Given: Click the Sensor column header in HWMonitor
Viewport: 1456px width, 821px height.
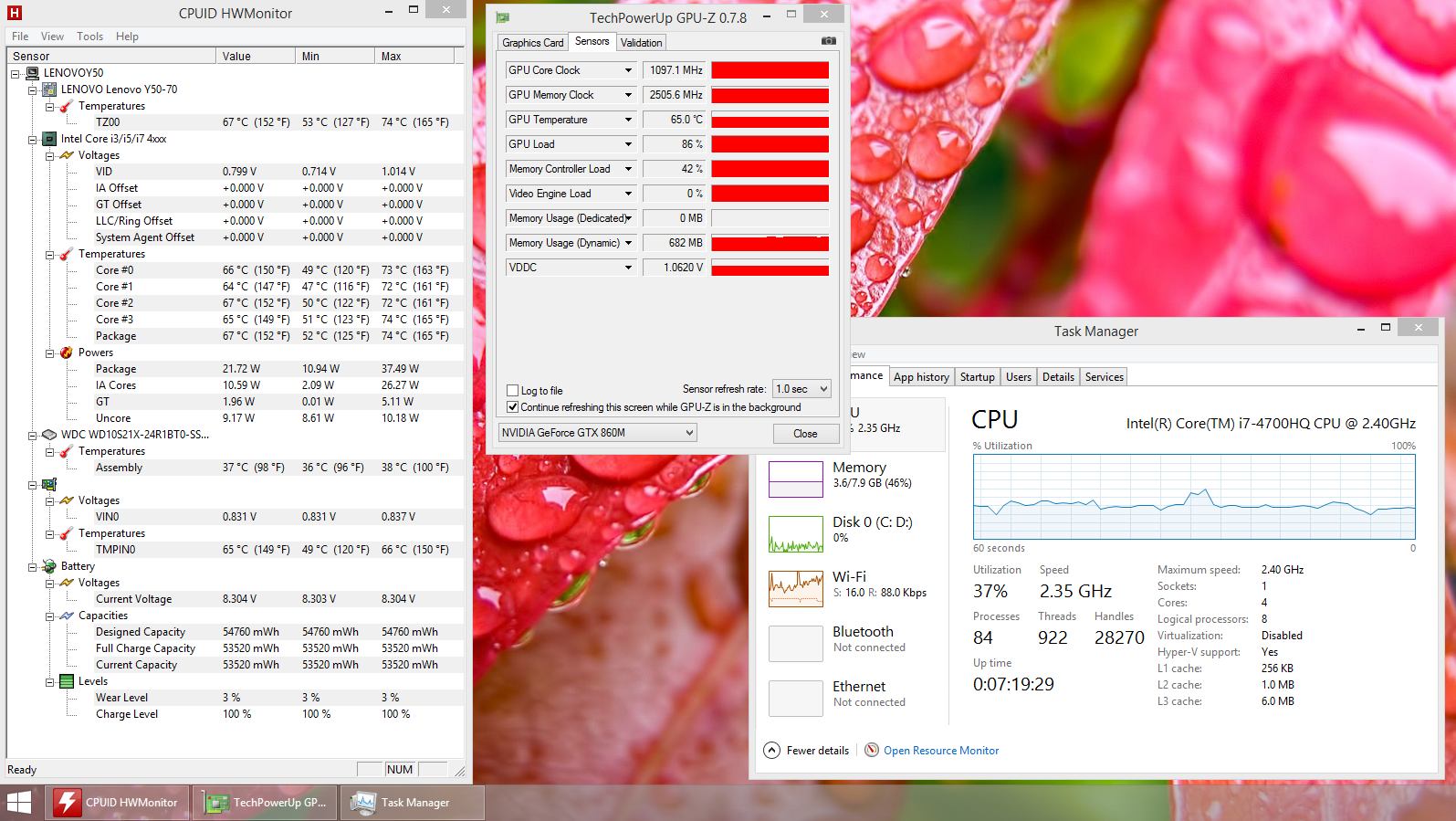Looking at the screenshot, I should [112, 57].
